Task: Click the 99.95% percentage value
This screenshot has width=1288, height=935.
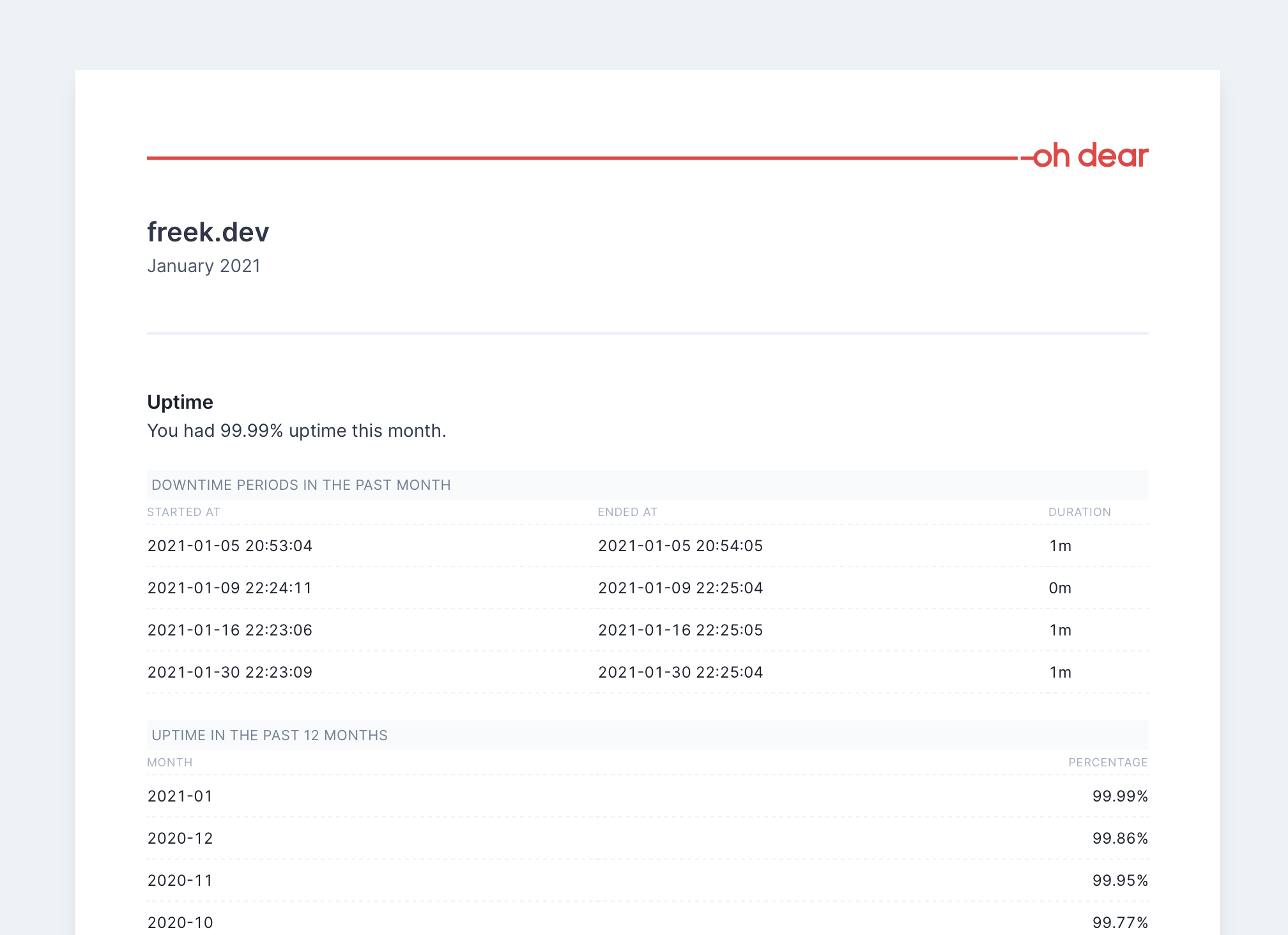Action: click(1120, 881)
